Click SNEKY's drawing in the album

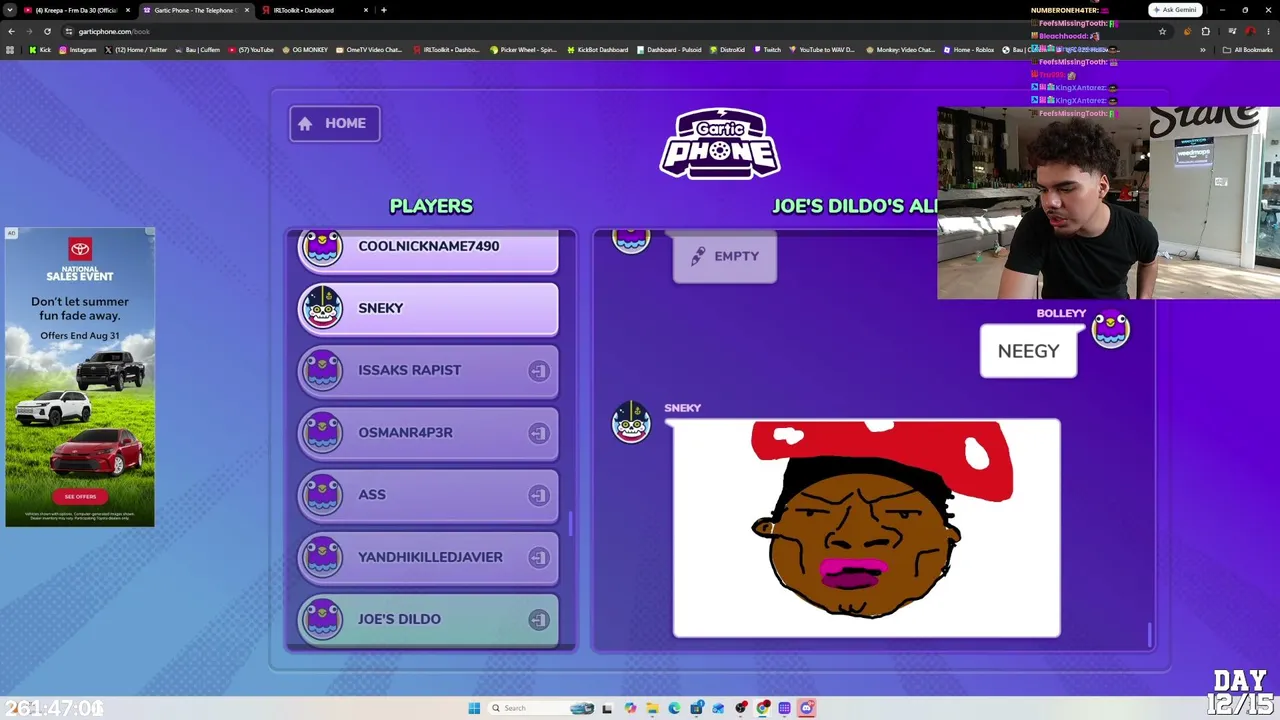pyautogui.click(x=866, y=528)
